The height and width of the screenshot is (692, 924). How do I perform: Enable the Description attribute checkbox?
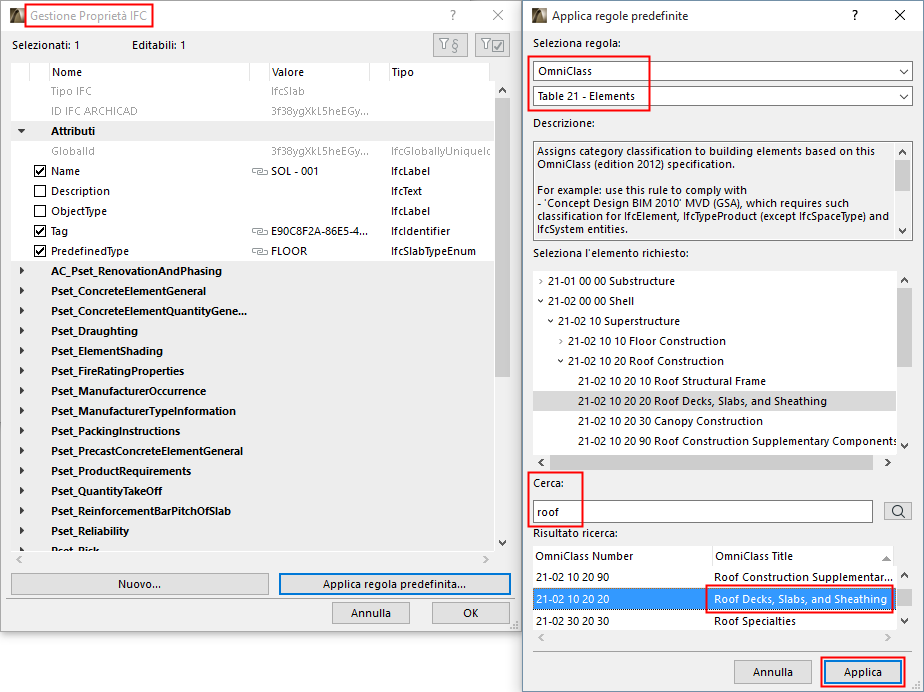click(x=40, y=191)
